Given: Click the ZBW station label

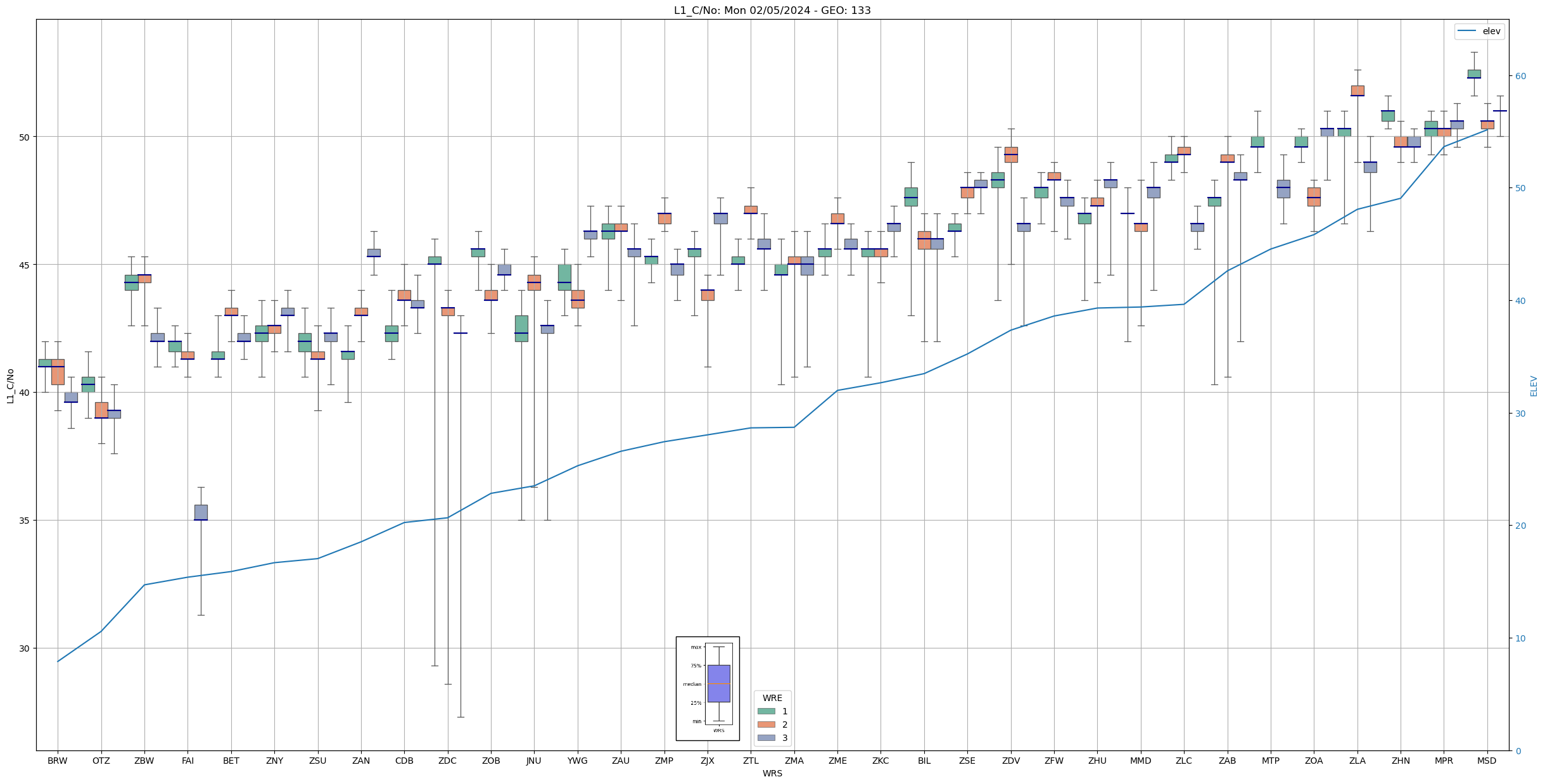Looking at the screenshot, I should point(144,761).
